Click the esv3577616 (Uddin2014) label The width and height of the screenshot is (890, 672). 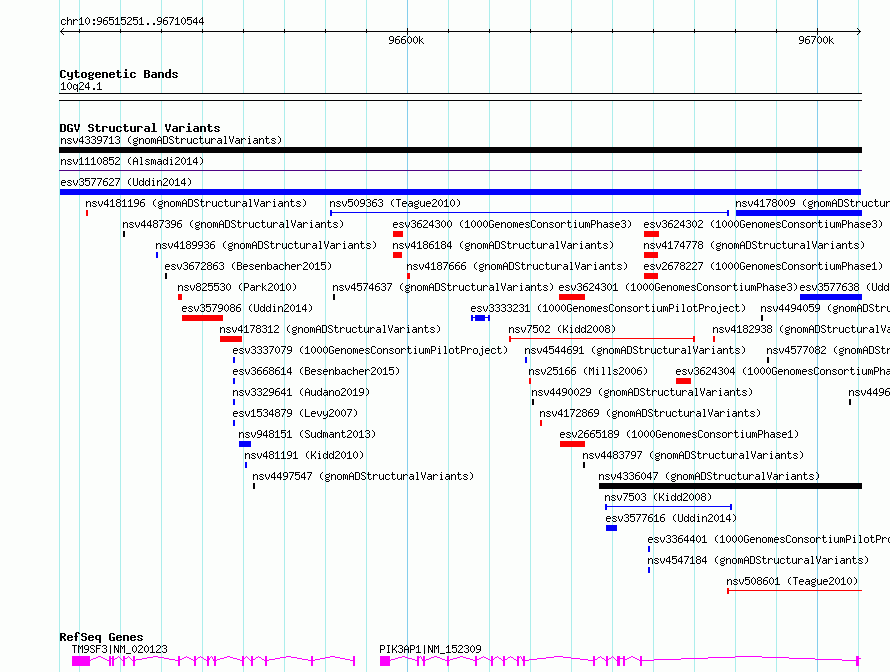tap(671, 518)
